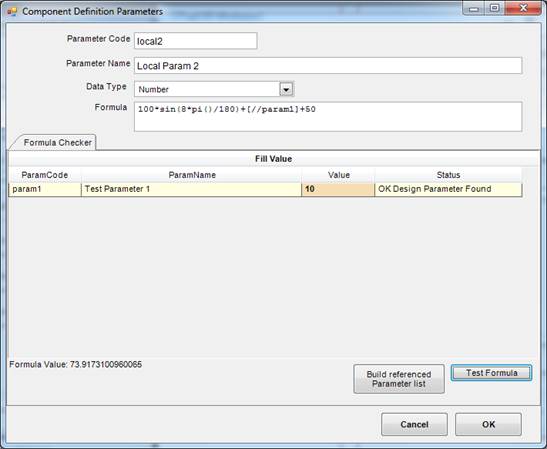
Task: Click the Value column header
Action: tap(338, 175)
